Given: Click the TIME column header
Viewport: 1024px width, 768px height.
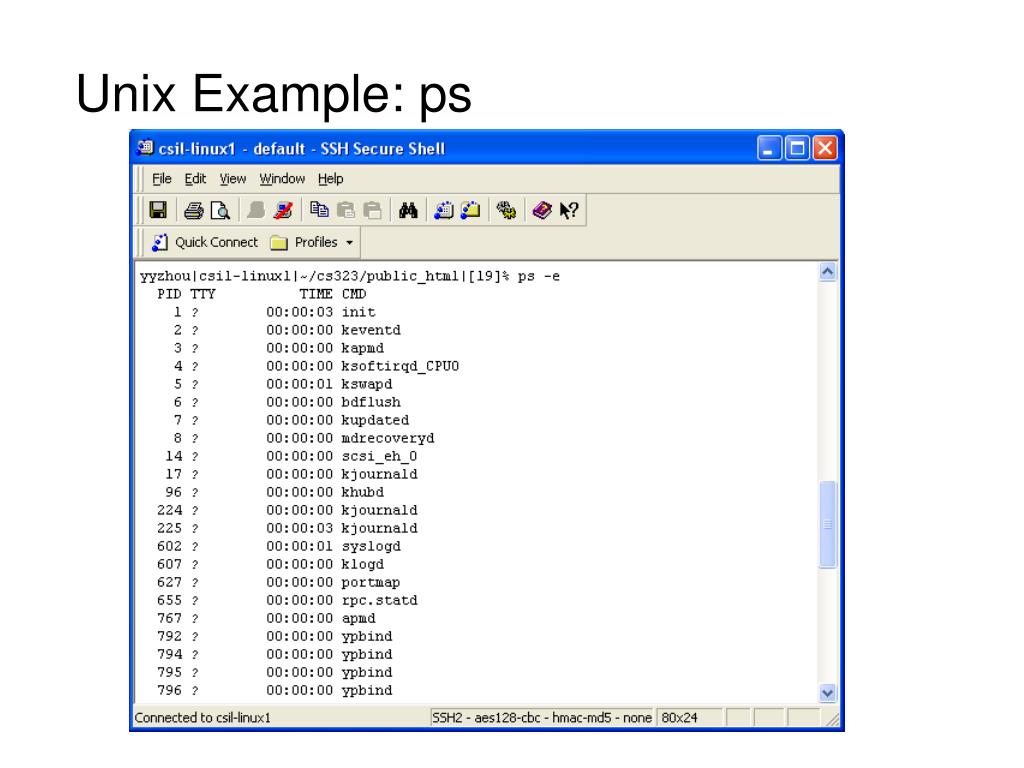Looking at the screenshot, I should [316, 295].
